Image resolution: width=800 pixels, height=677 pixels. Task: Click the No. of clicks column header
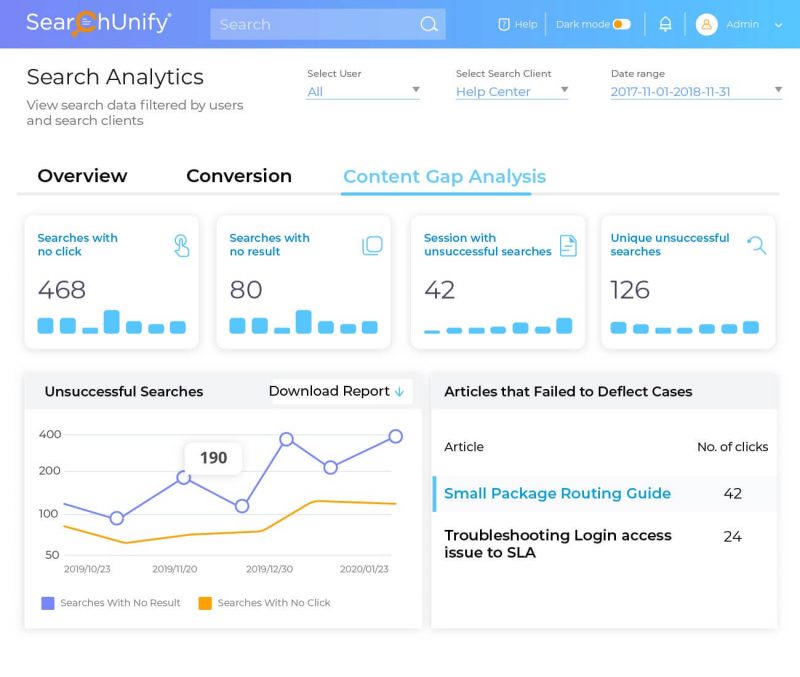click(x=733, y=446)
